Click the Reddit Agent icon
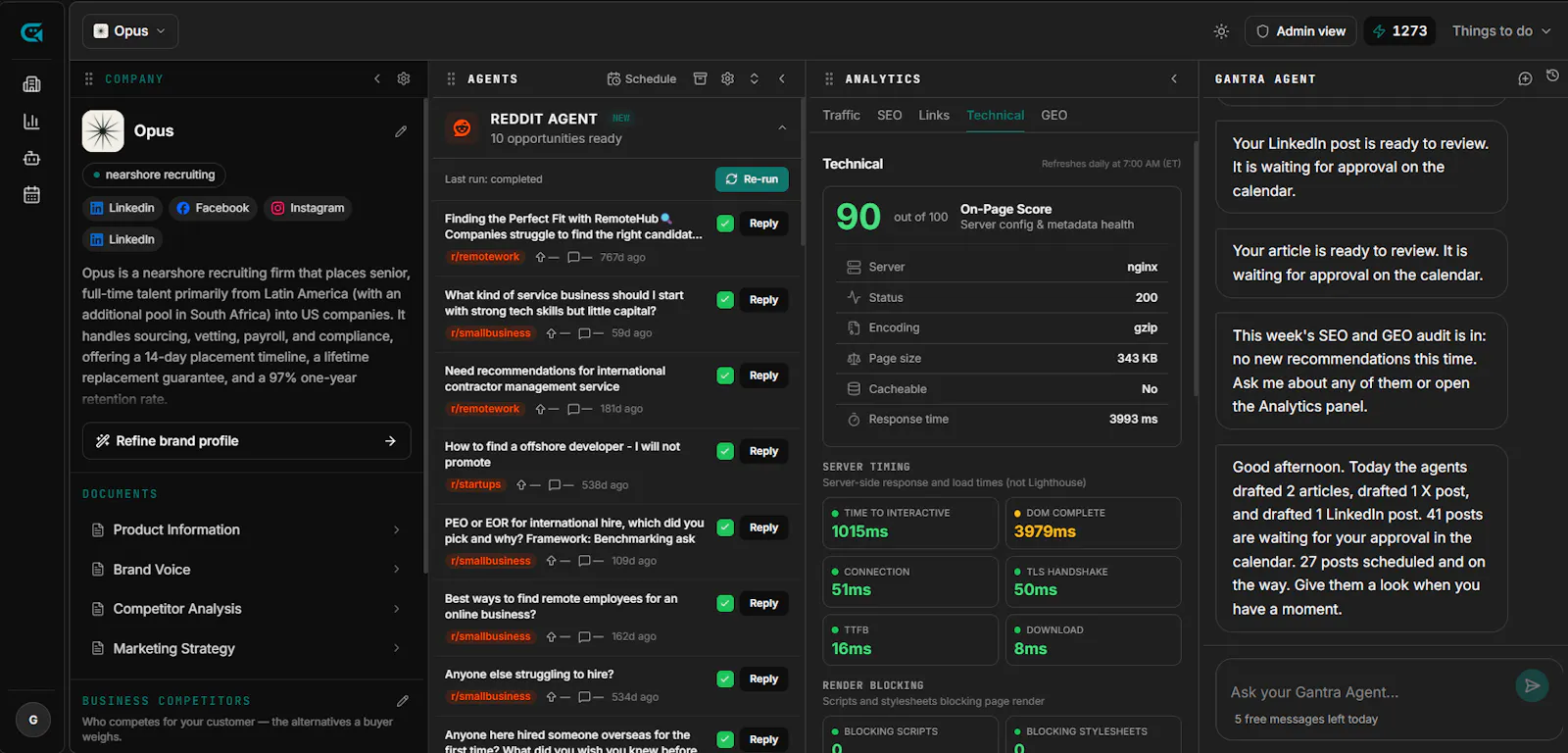The width and height of the screenshot is (1568, 753). point(462,127)
